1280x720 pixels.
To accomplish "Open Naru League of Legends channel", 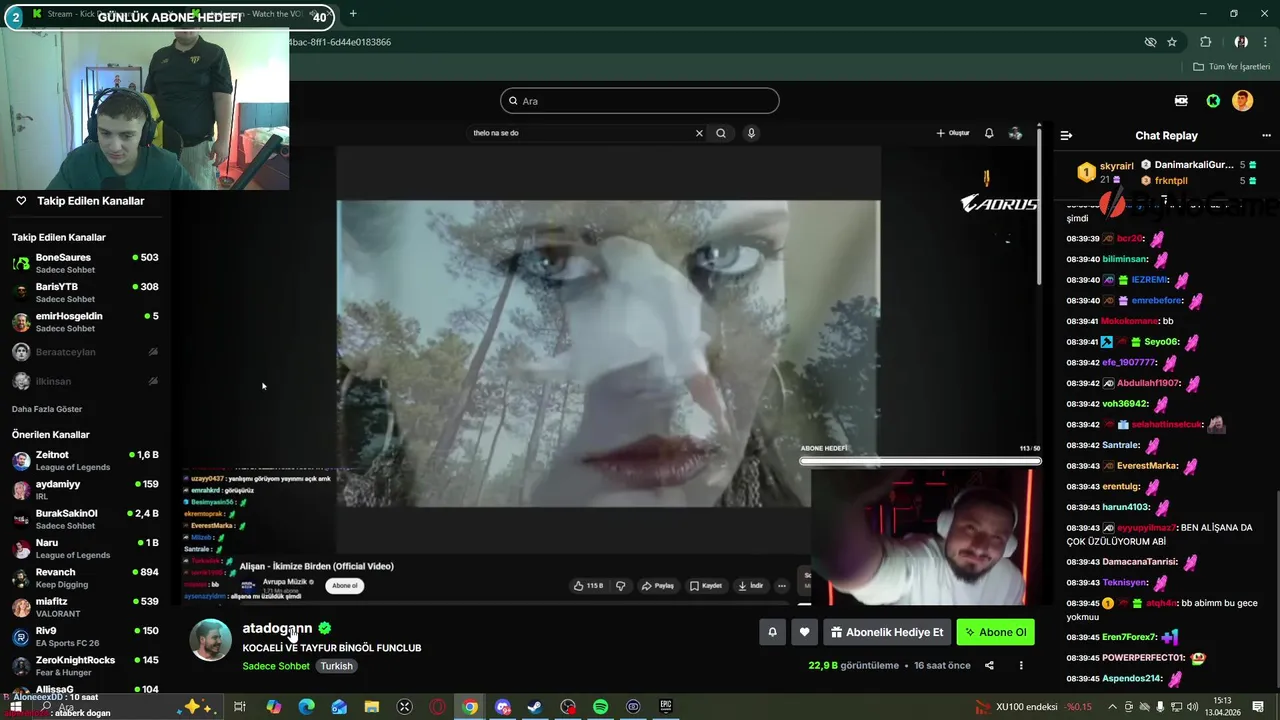I will [85, 549].
